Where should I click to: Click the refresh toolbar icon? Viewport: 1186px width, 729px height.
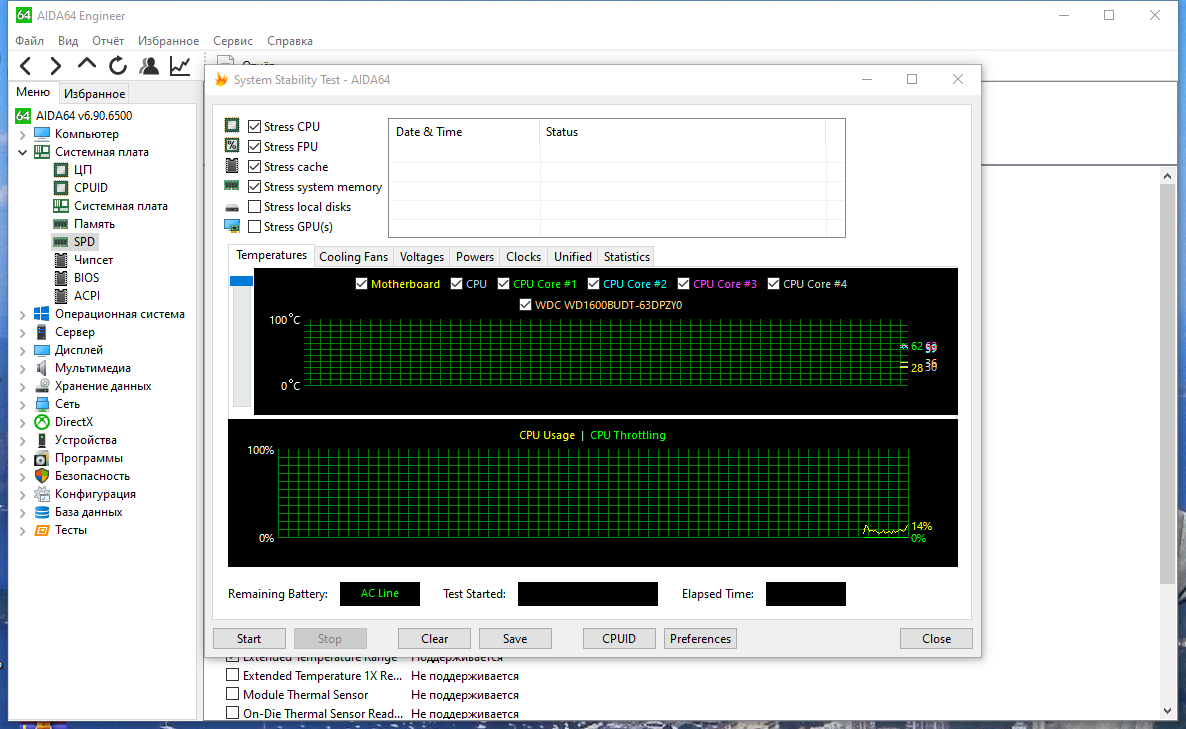(x=118, y=67)
